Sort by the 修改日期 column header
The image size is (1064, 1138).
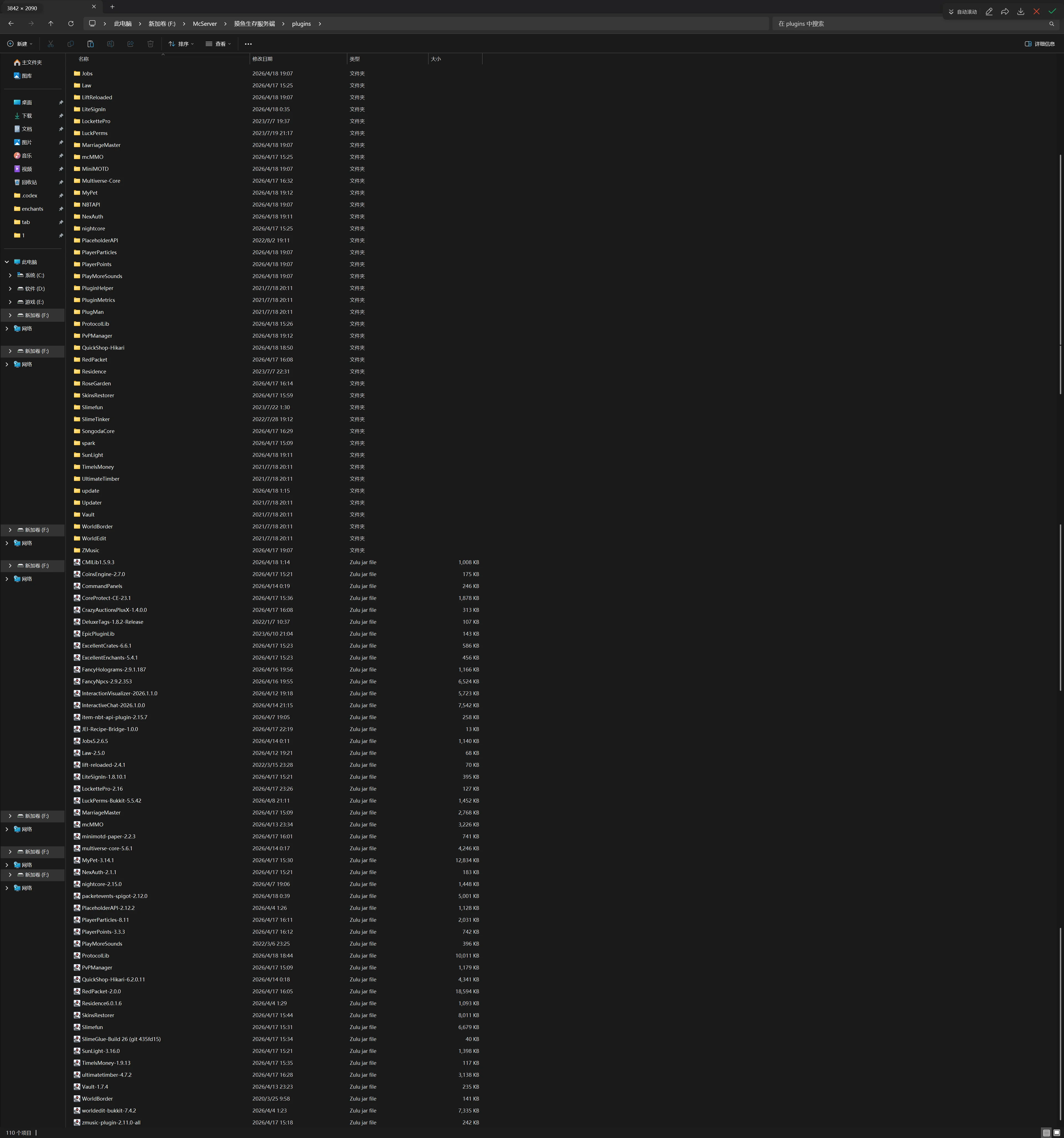click(x=298, y=59)
